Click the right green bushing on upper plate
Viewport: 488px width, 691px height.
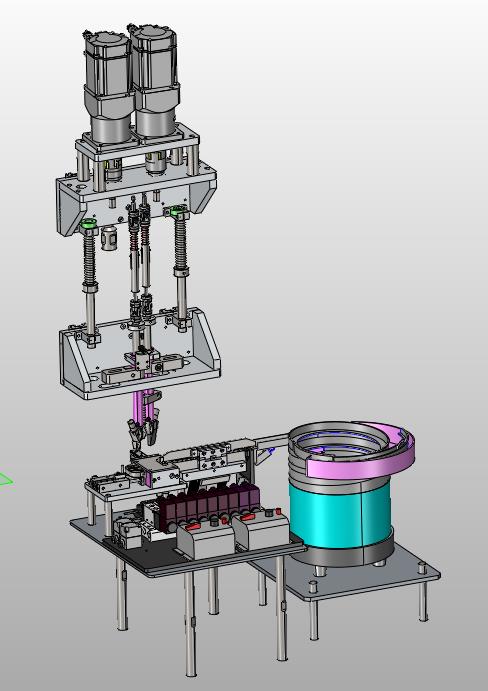(x=176, y=212)
